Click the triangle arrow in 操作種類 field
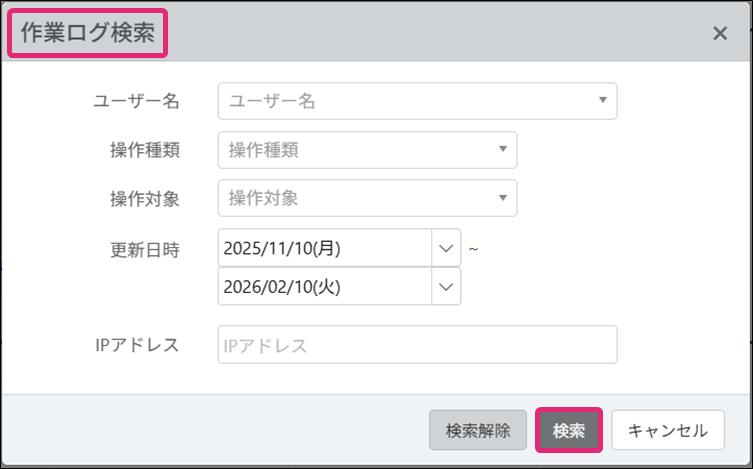The image size is (753, 469). click(502, 150)
